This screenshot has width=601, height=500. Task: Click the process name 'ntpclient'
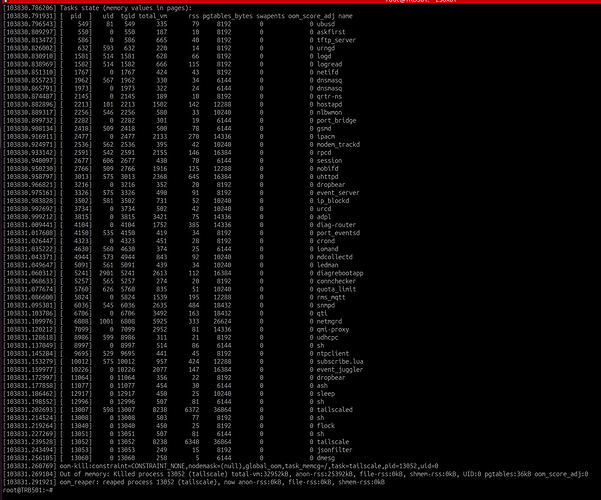point(333,354)
